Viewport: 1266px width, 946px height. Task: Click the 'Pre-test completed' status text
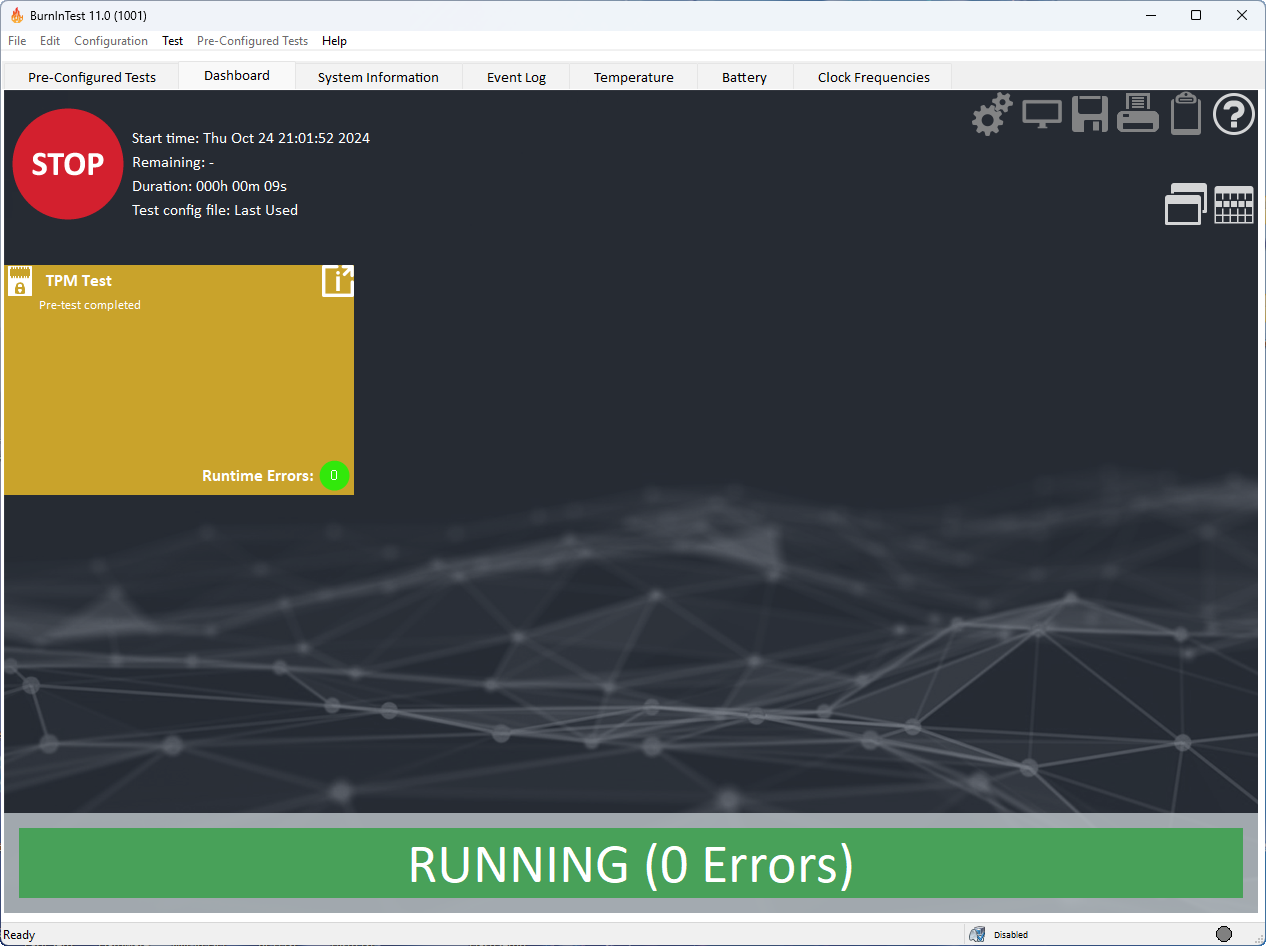tap(90, 305)
